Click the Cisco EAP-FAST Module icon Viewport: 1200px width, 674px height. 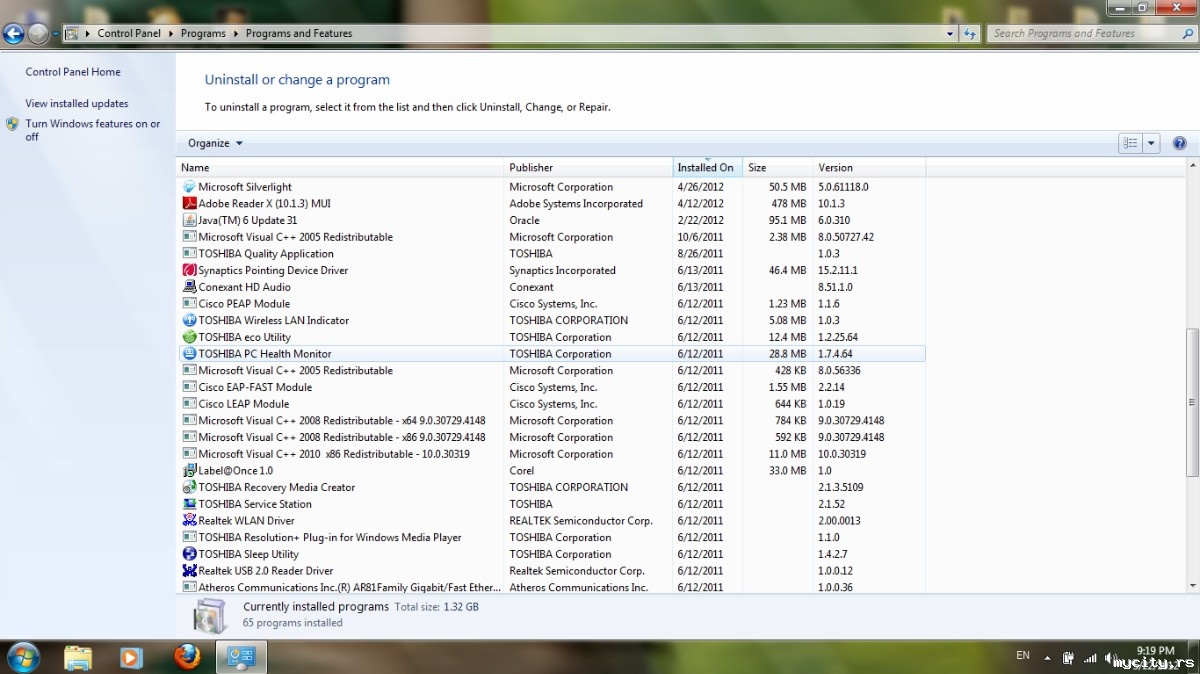coord(190,387)
